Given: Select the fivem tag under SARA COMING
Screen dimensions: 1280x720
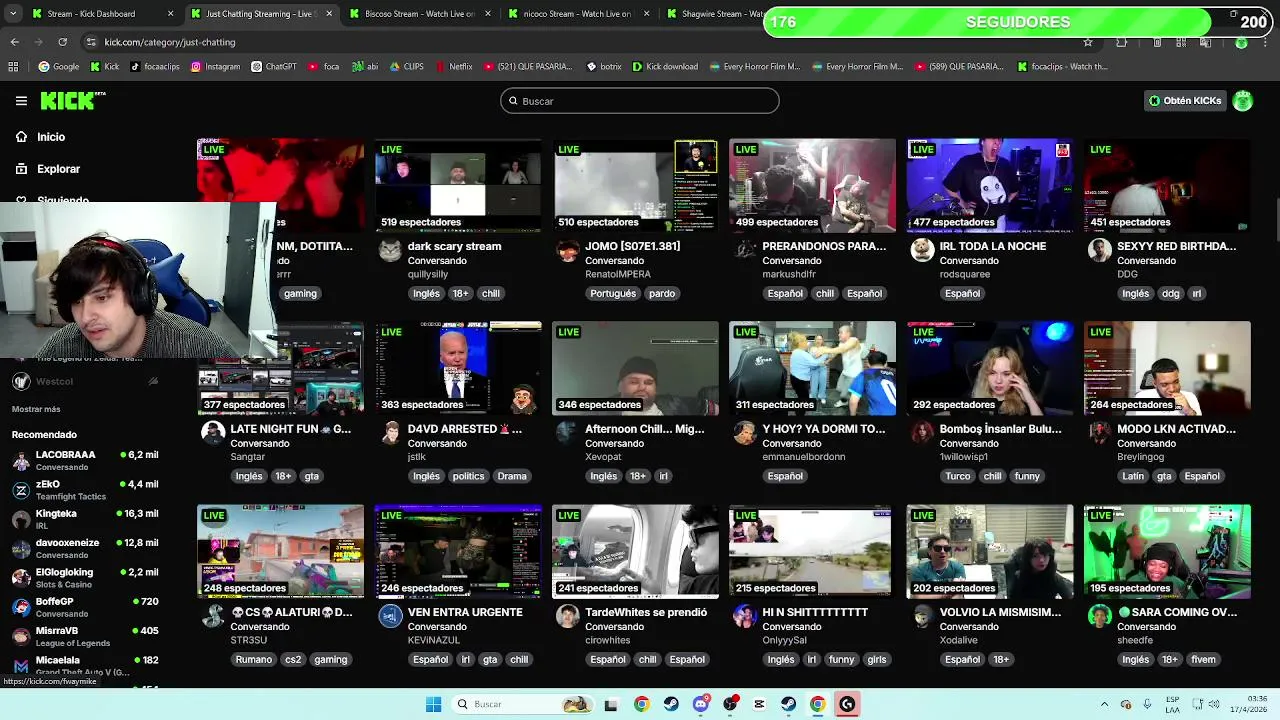Looking at the screenshot, I should [x=1203, y=660].
